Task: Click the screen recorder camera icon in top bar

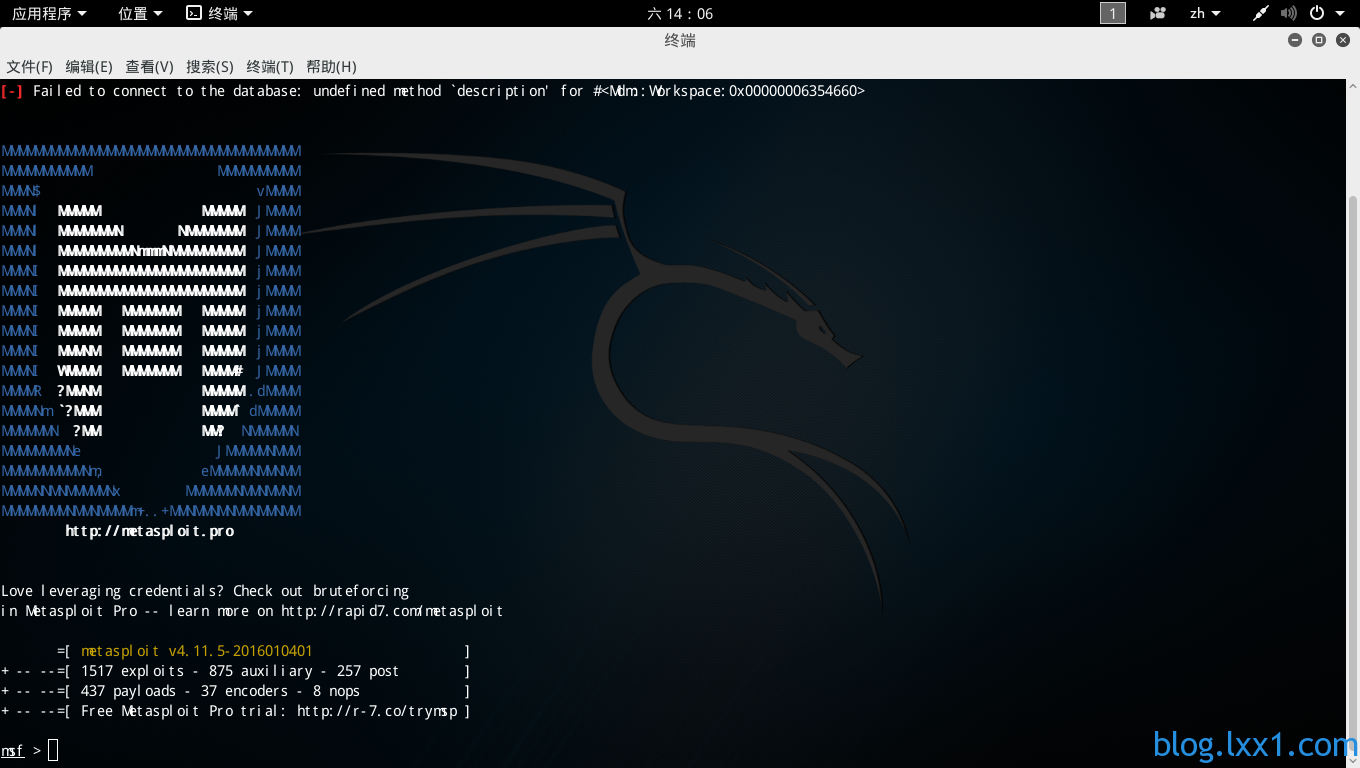Action: click(1158, 13)
